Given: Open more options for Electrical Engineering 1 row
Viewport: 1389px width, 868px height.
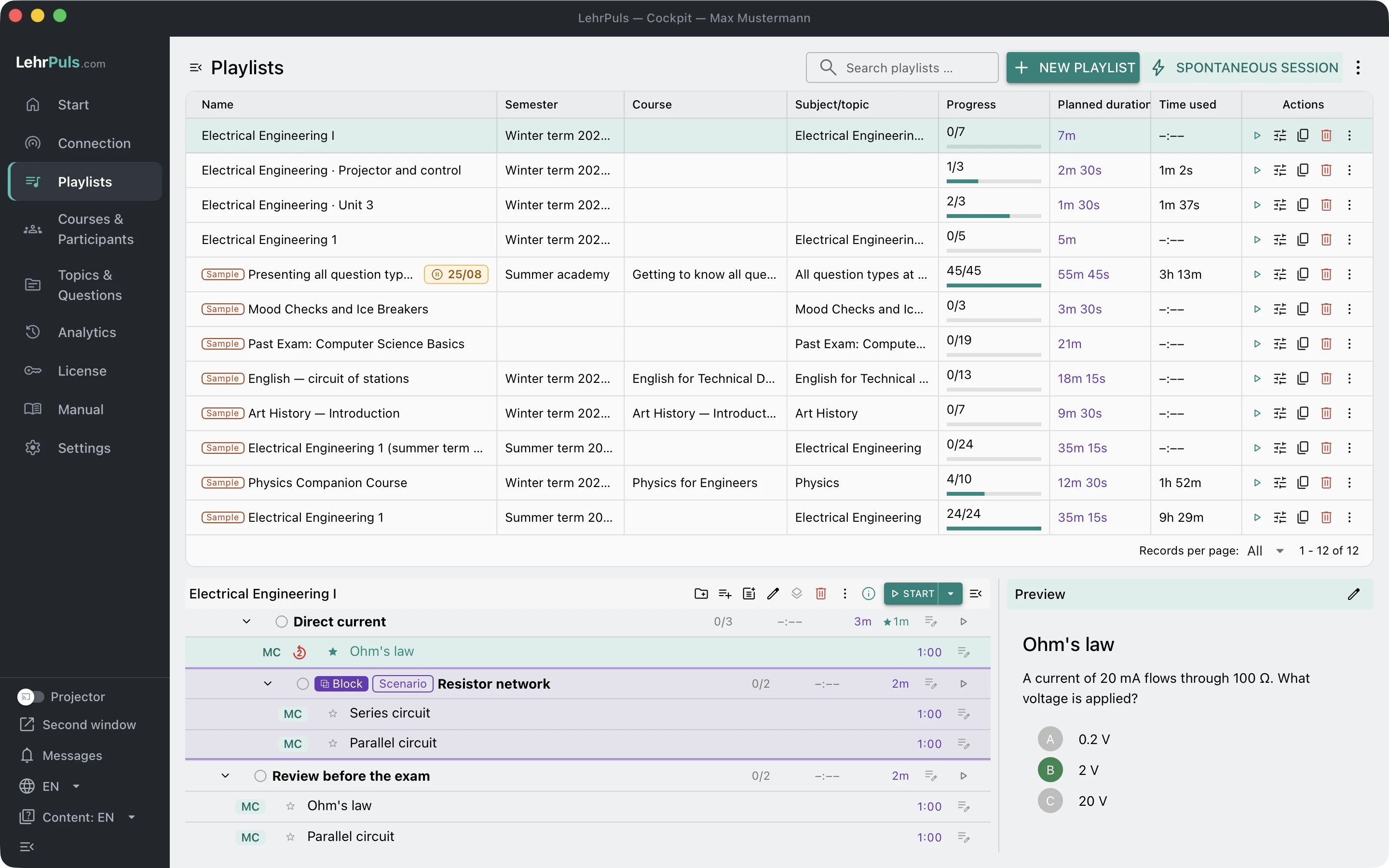Looking at the screenshot, I should pos(1349,239).
